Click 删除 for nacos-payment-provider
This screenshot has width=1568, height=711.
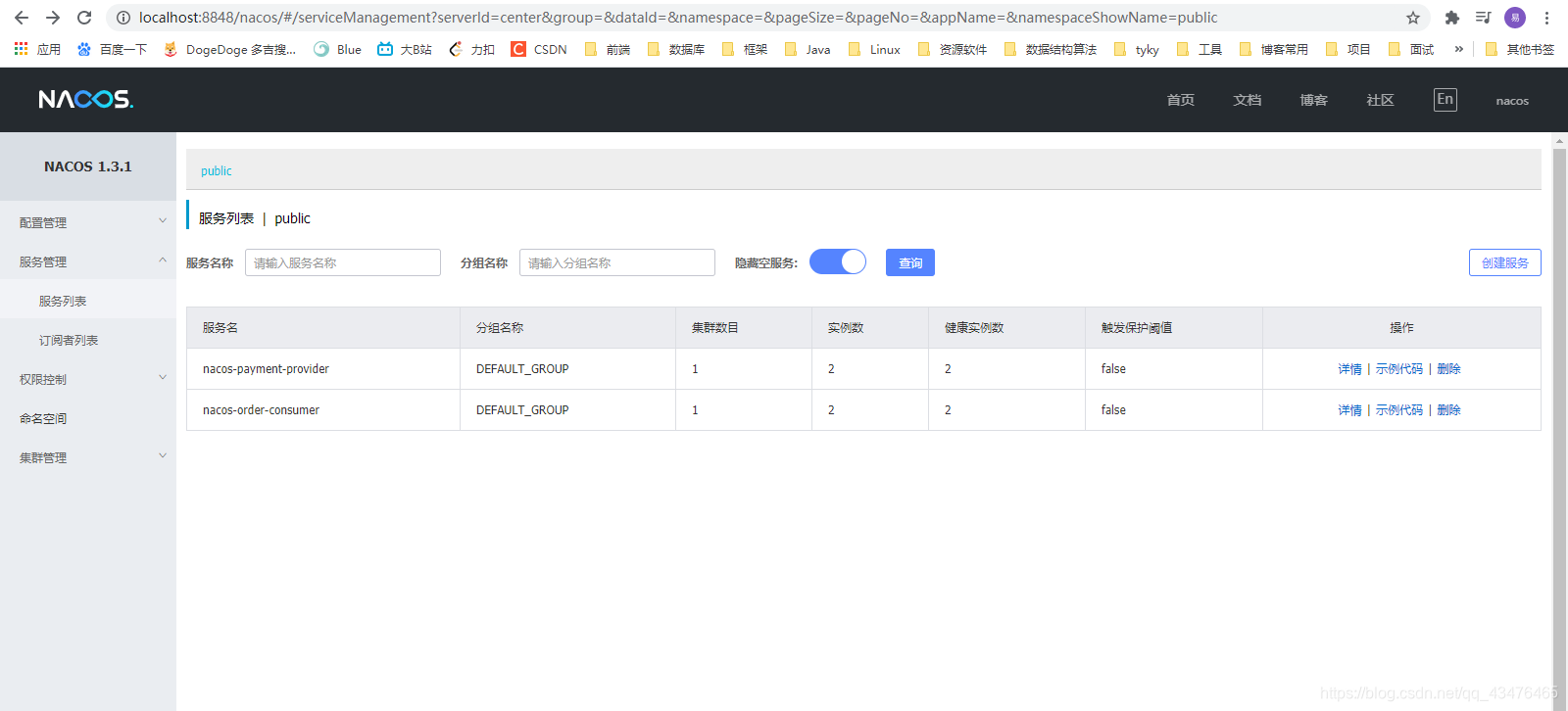pos(1449,369)
